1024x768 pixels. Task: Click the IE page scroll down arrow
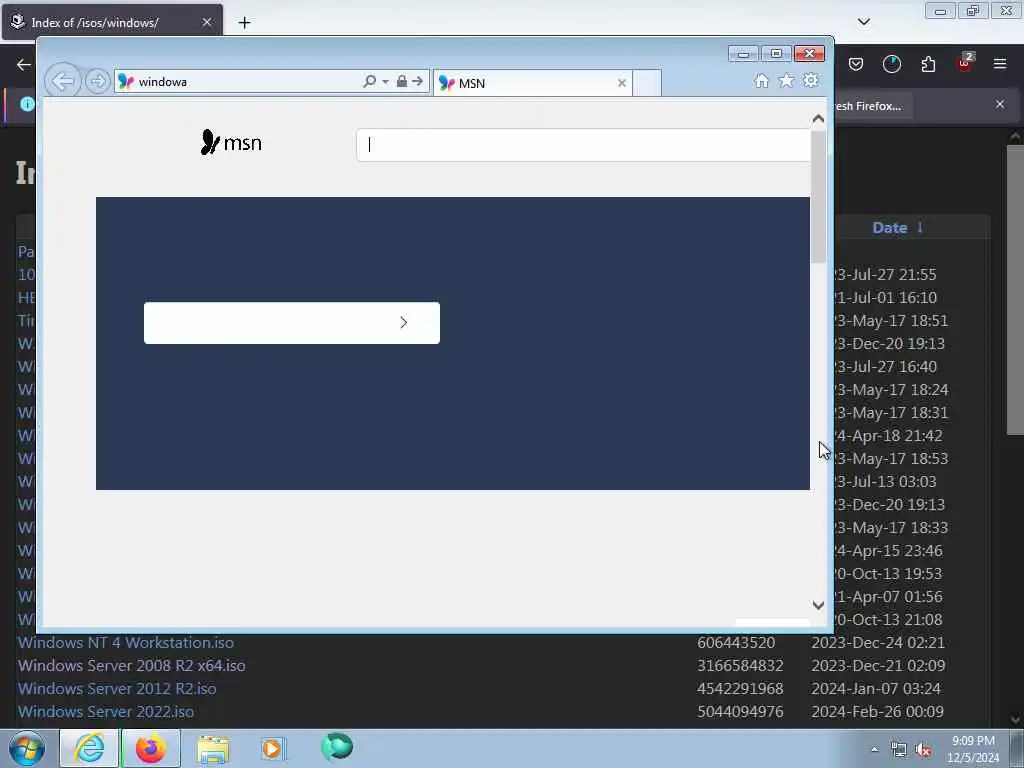818,605
